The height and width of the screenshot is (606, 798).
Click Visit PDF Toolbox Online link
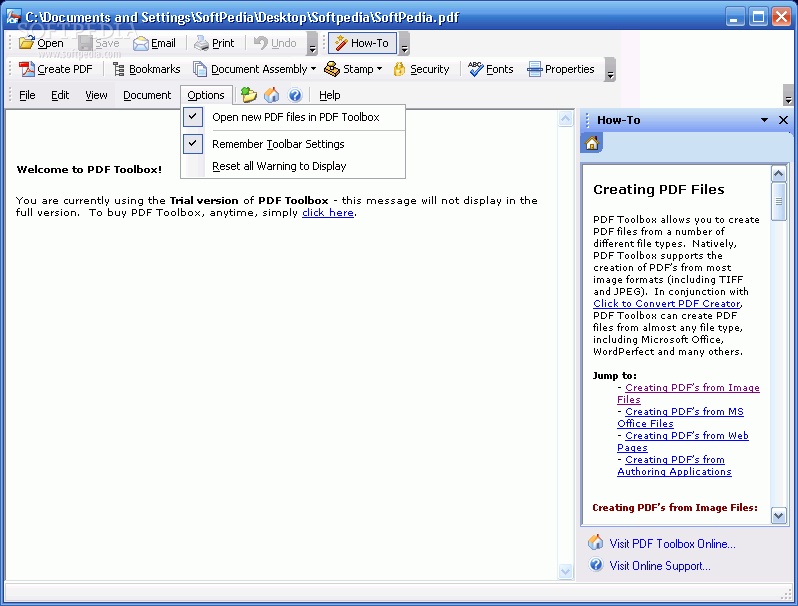tap(672, 544)
